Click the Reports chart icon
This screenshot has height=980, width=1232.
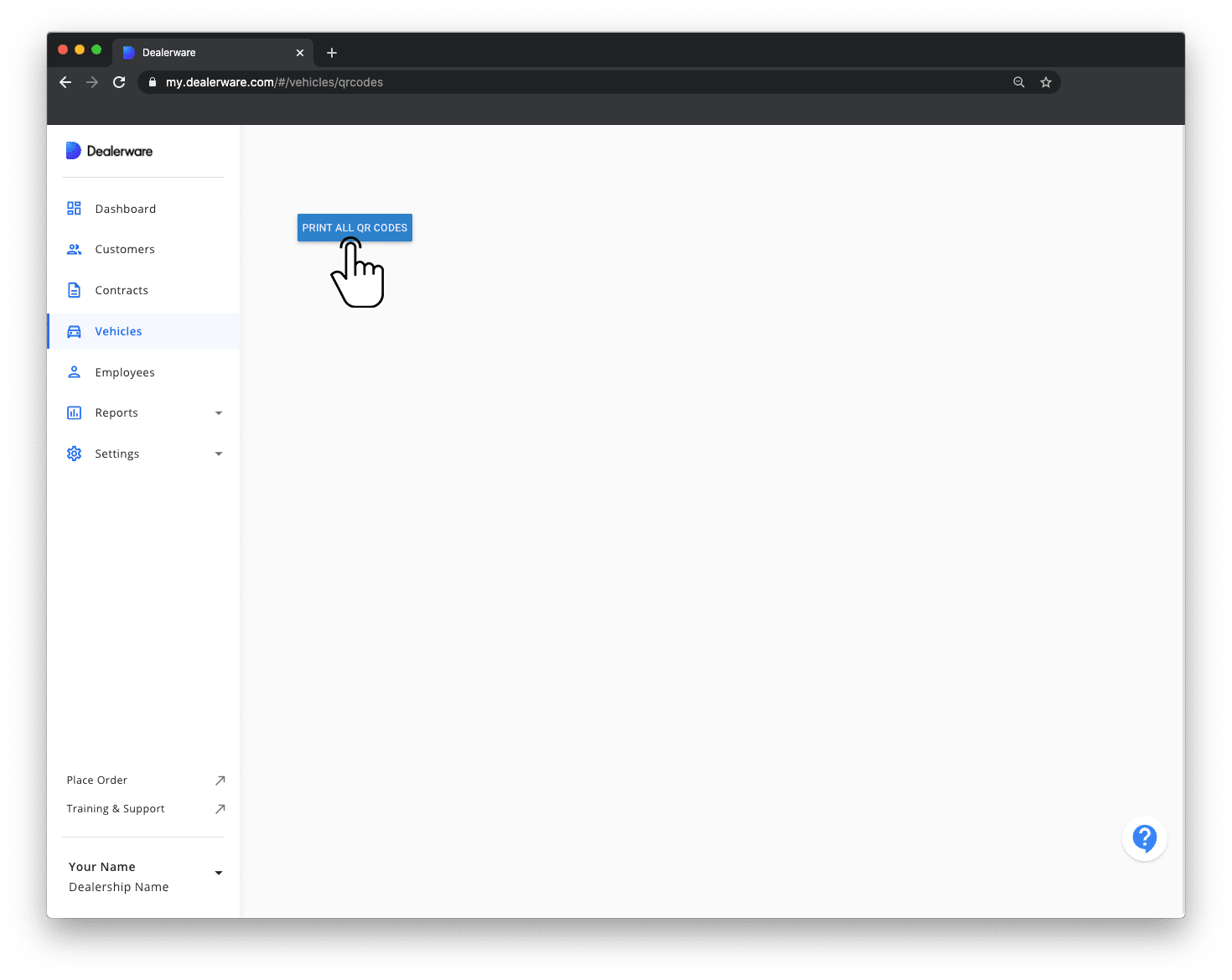coord(74,412)
